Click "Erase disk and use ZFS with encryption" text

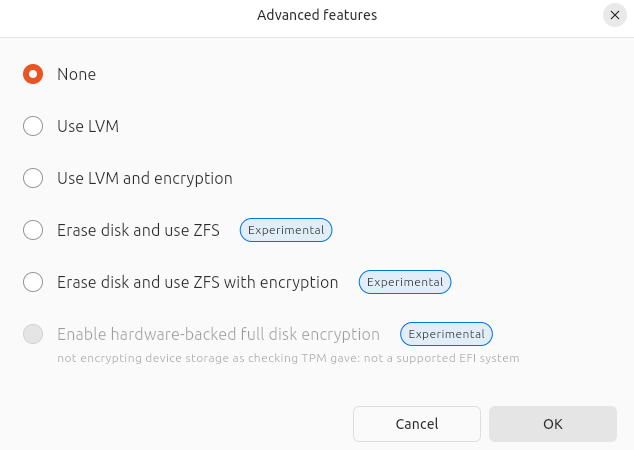[198, 282]
